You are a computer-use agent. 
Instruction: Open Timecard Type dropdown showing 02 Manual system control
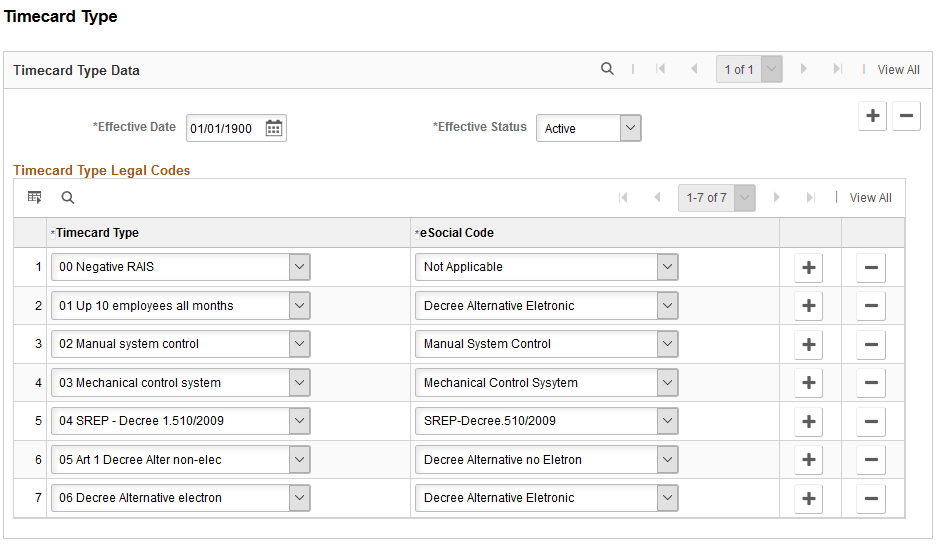click(x=181, y=344)
